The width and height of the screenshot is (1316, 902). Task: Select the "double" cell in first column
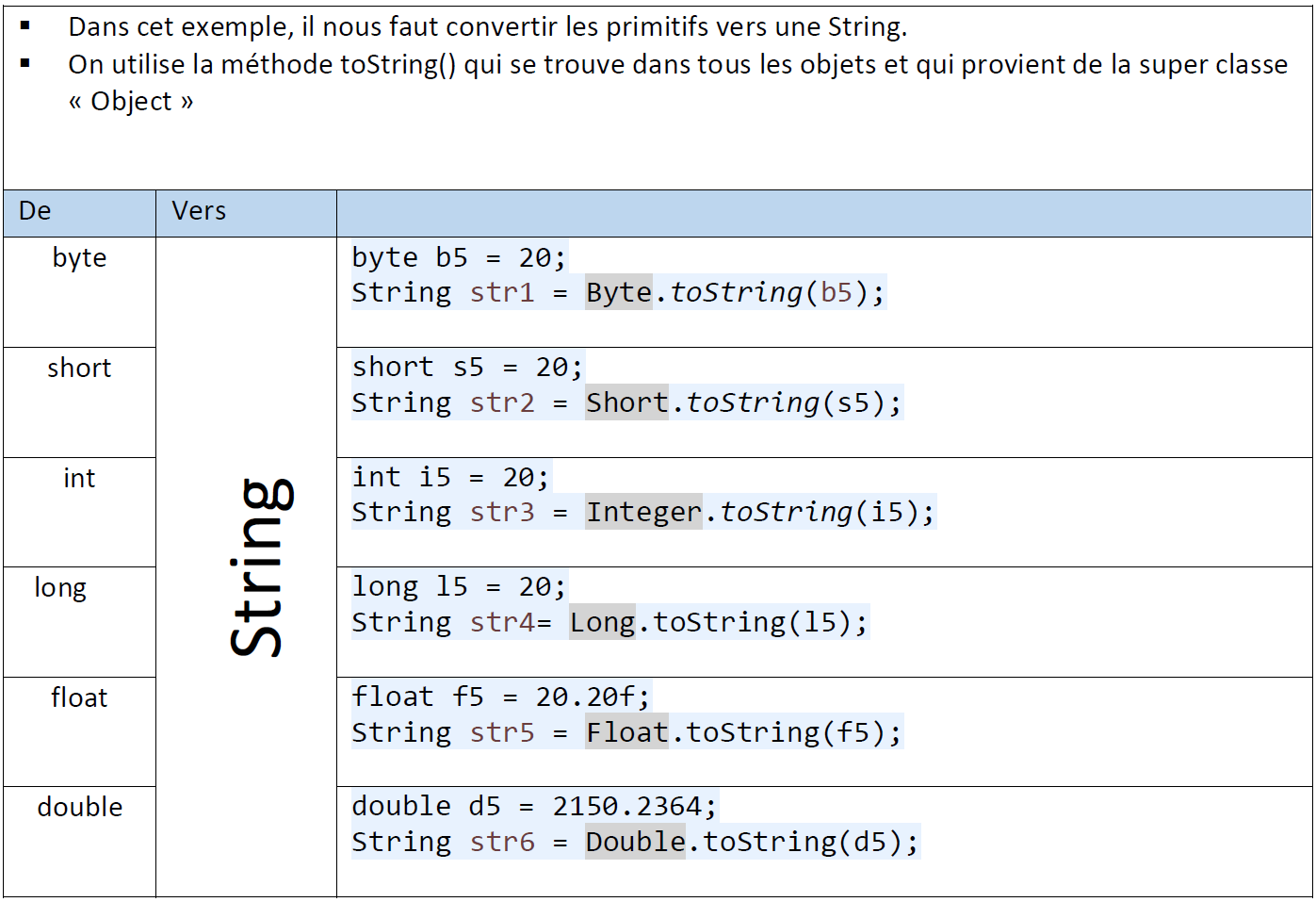click(x=80, y=808)
